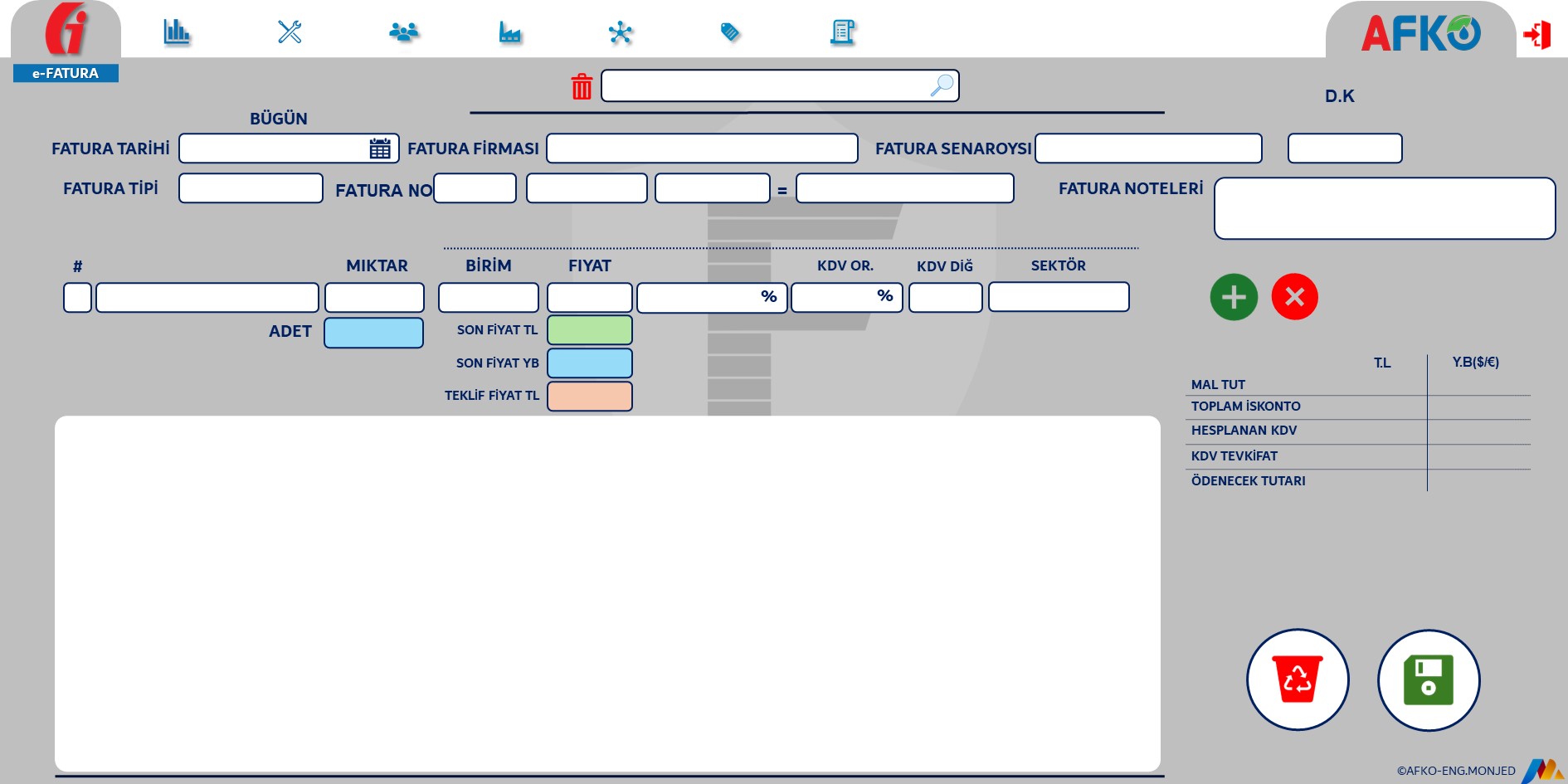Click the blue SON FİYAT YB box
The image size is (1568, 784).
pyautogui.click(x=590, y=363)
